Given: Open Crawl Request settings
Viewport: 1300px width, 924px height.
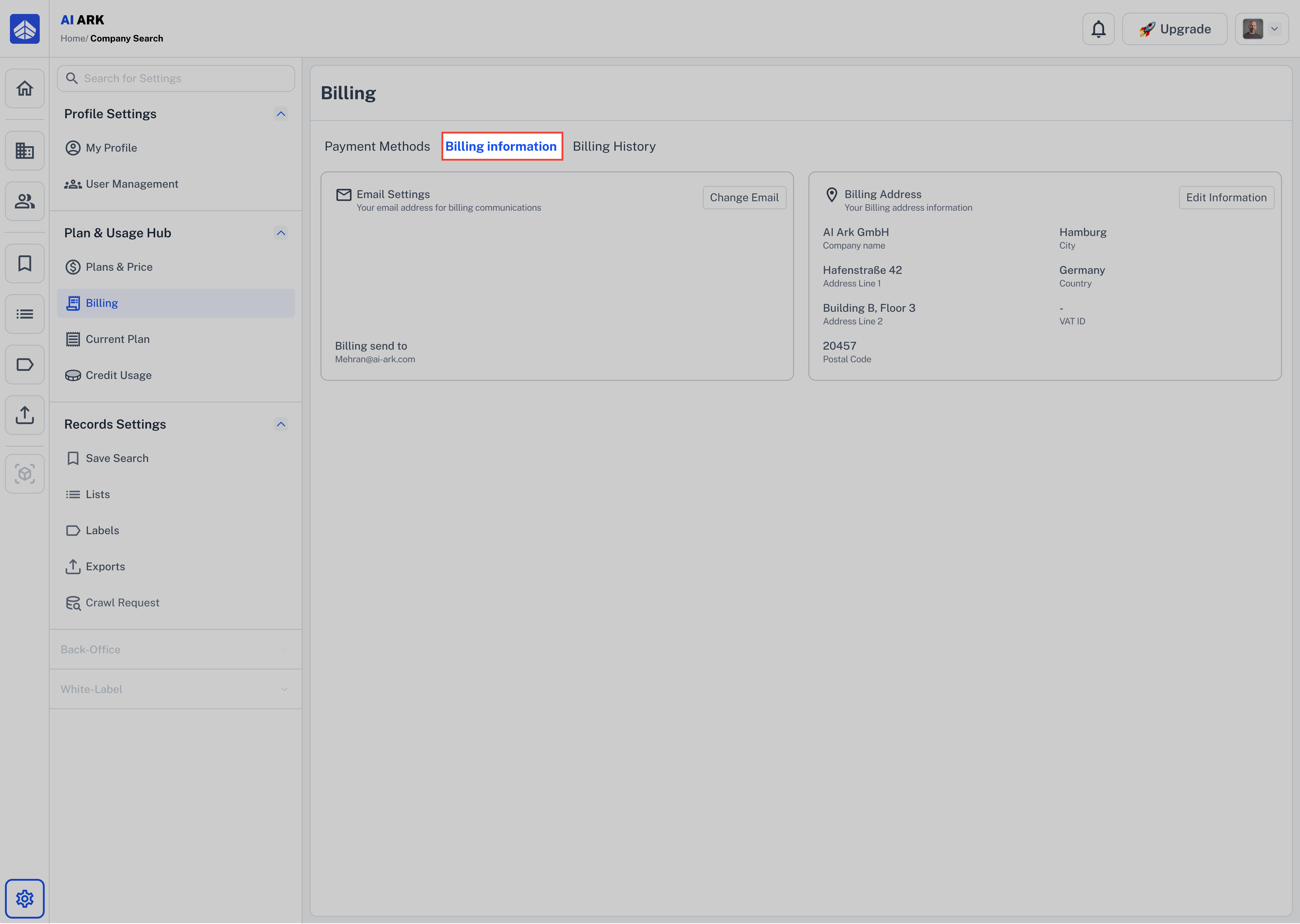Looking at the screenshot, I should tap(176, 603).
